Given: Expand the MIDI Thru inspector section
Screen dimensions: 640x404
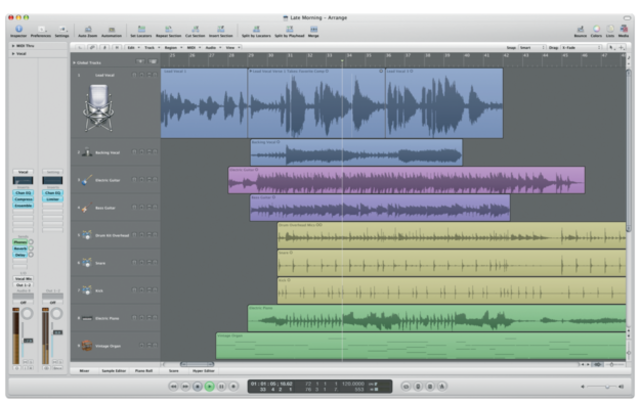Looking at the screenshot, I should pos(13,46).
